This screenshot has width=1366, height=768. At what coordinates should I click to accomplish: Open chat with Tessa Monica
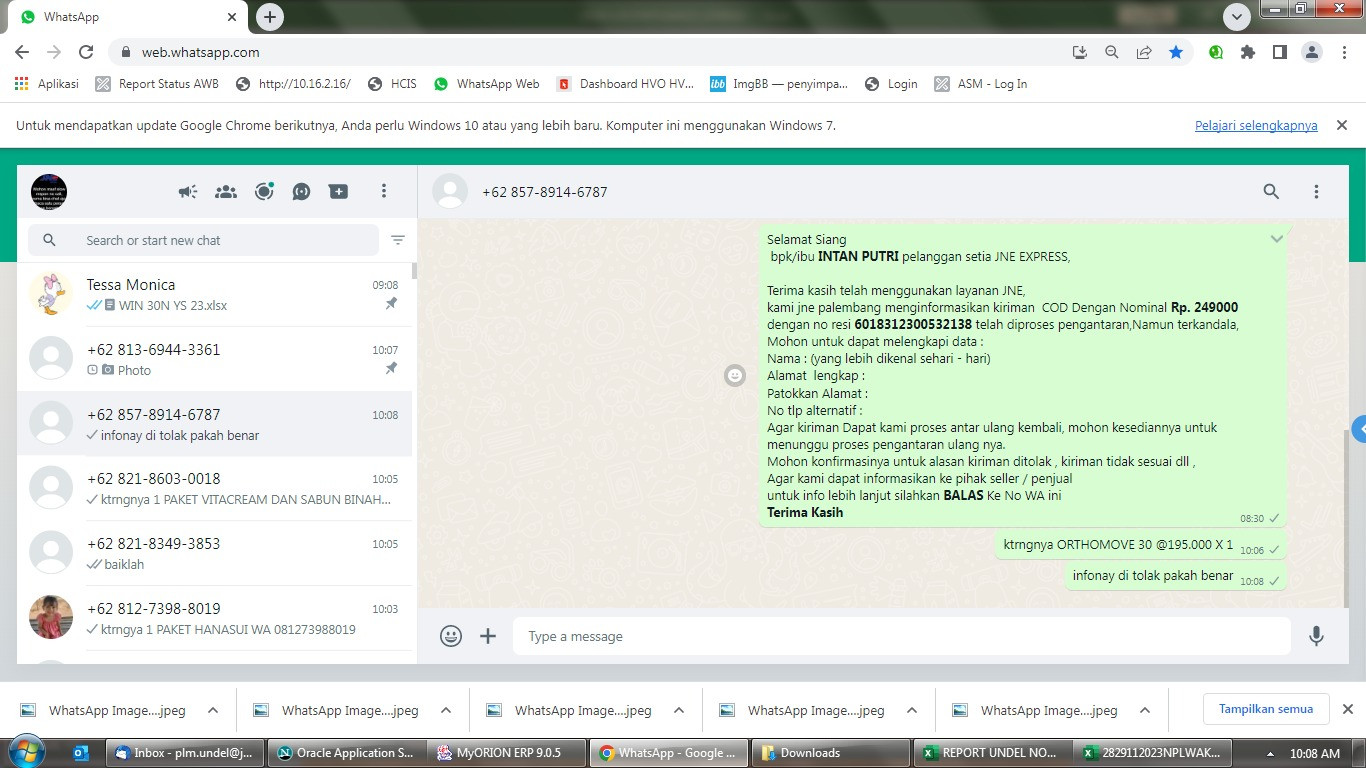[x=214, y=294]
